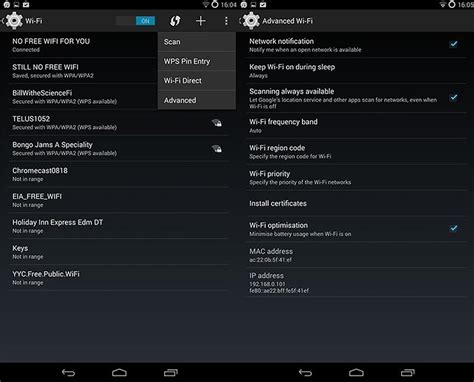Tap the Advanced Wi-Fi gear icon
The height and width of the screenshot is (382, 474).
click(251, 20)
